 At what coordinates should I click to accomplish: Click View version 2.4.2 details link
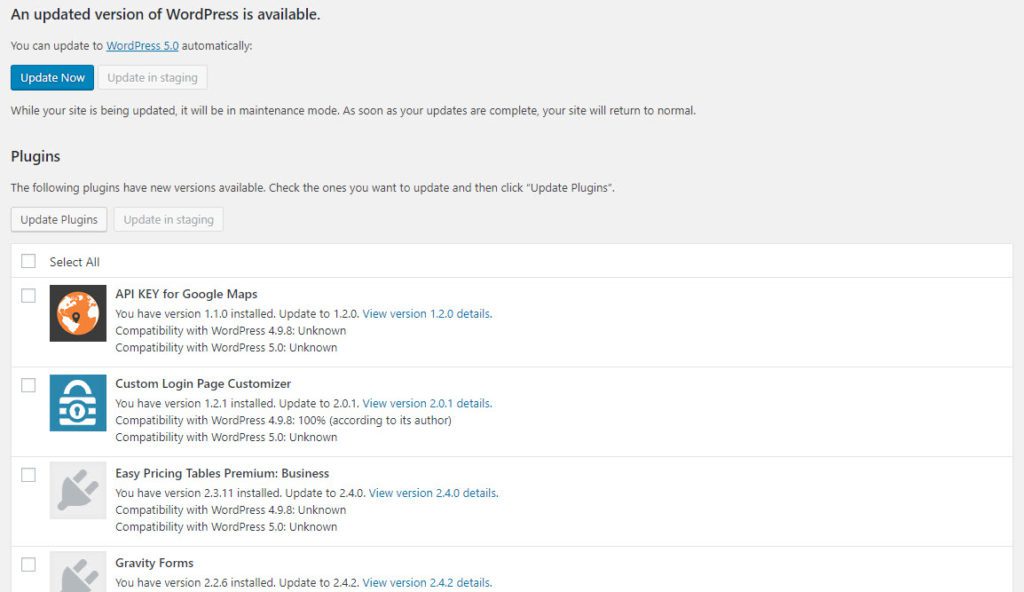(x=426, y=583)
